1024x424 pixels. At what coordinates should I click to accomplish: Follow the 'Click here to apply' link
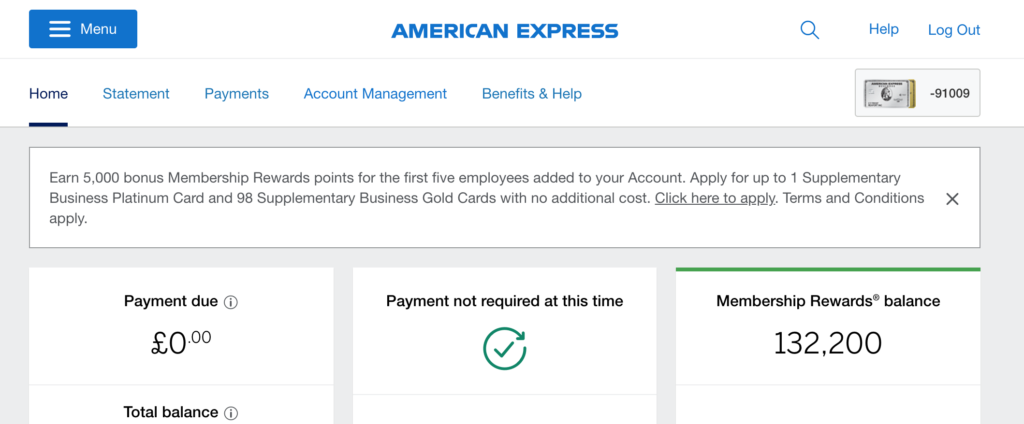[715, 198]
